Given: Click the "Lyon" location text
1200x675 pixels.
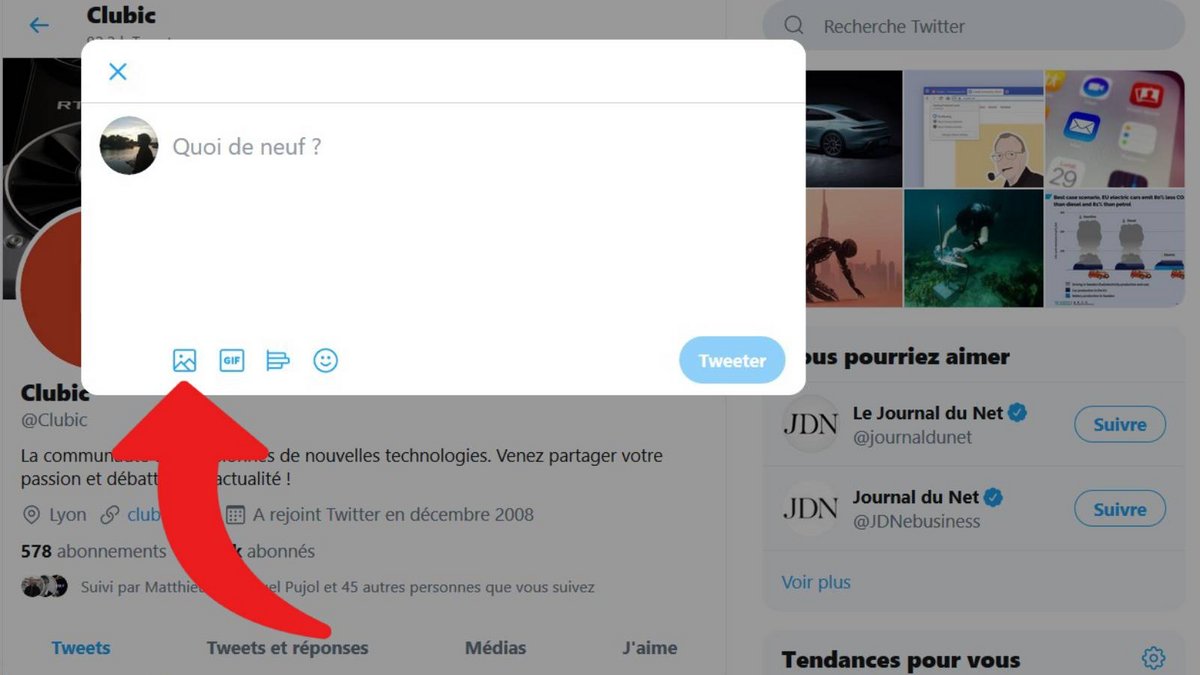Looking at the screenshot, I should click(x=68, y=515).
